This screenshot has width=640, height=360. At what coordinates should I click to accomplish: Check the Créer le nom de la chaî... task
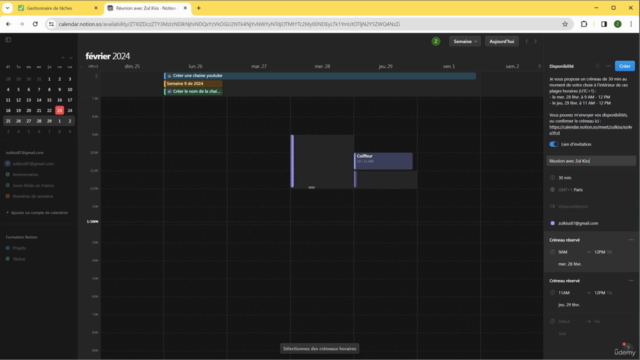click(169, 91)
